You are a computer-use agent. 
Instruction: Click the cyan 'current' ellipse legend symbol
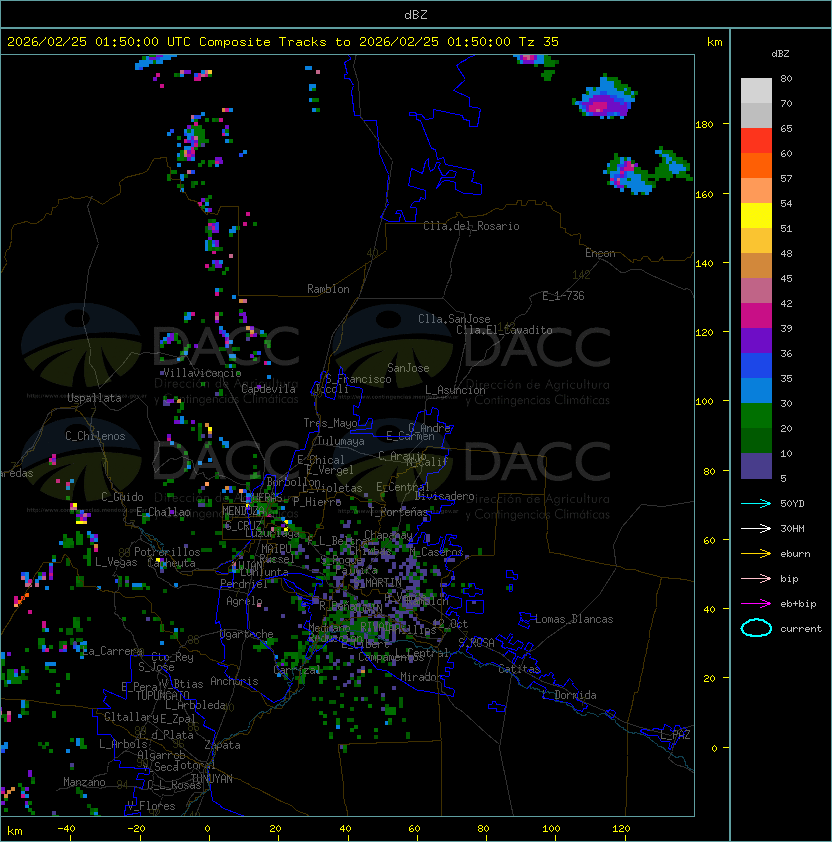[756, 628]
